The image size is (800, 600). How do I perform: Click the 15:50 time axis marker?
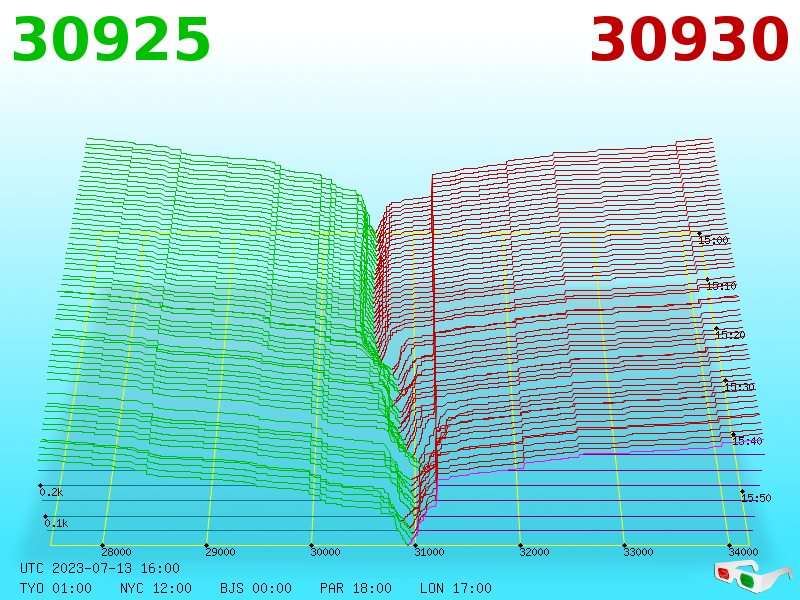coord(756,497)
